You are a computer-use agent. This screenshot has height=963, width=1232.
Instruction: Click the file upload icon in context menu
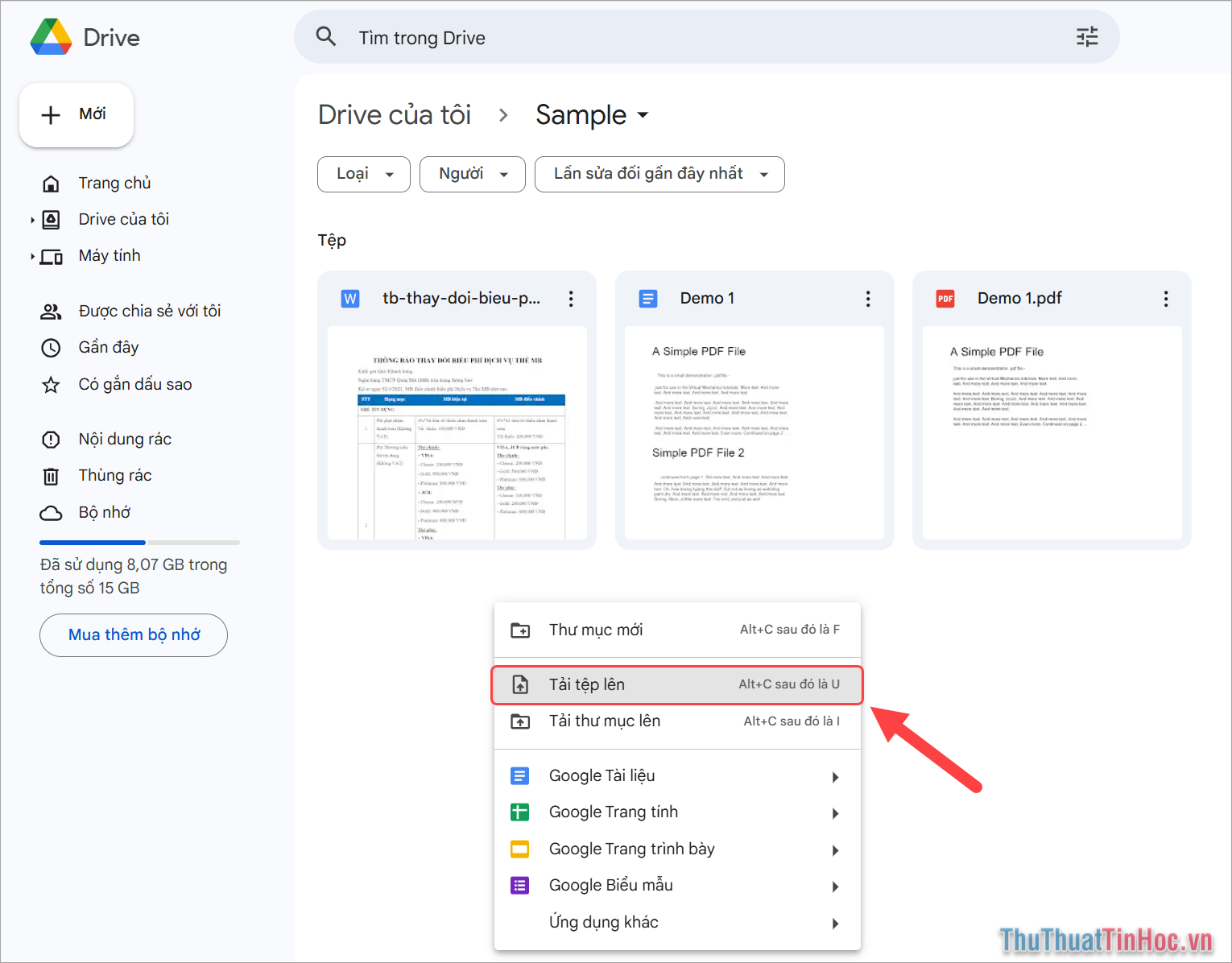coord(520,684)
